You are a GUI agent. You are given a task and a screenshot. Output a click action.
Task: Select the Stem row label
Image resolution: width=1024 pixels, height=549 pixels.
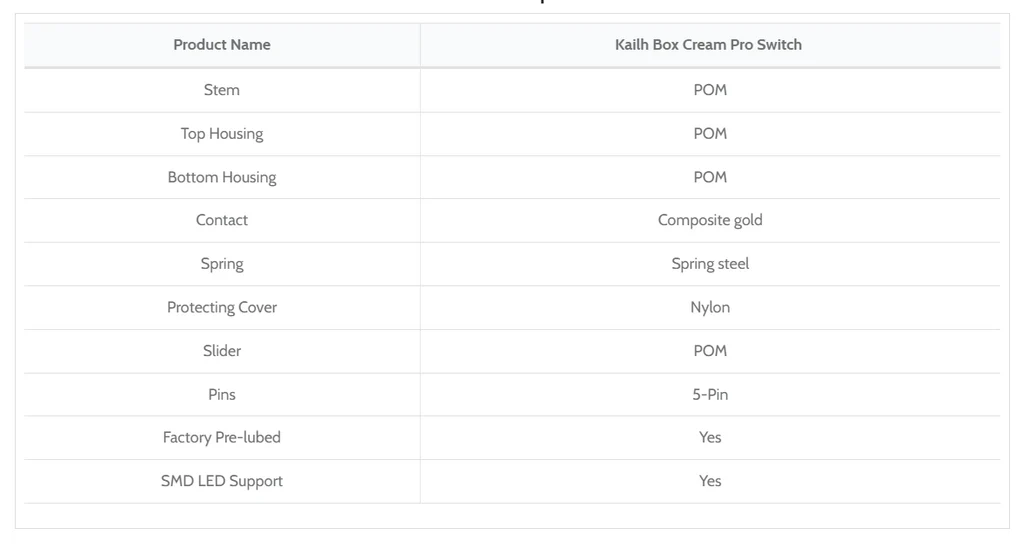[222, 90]
